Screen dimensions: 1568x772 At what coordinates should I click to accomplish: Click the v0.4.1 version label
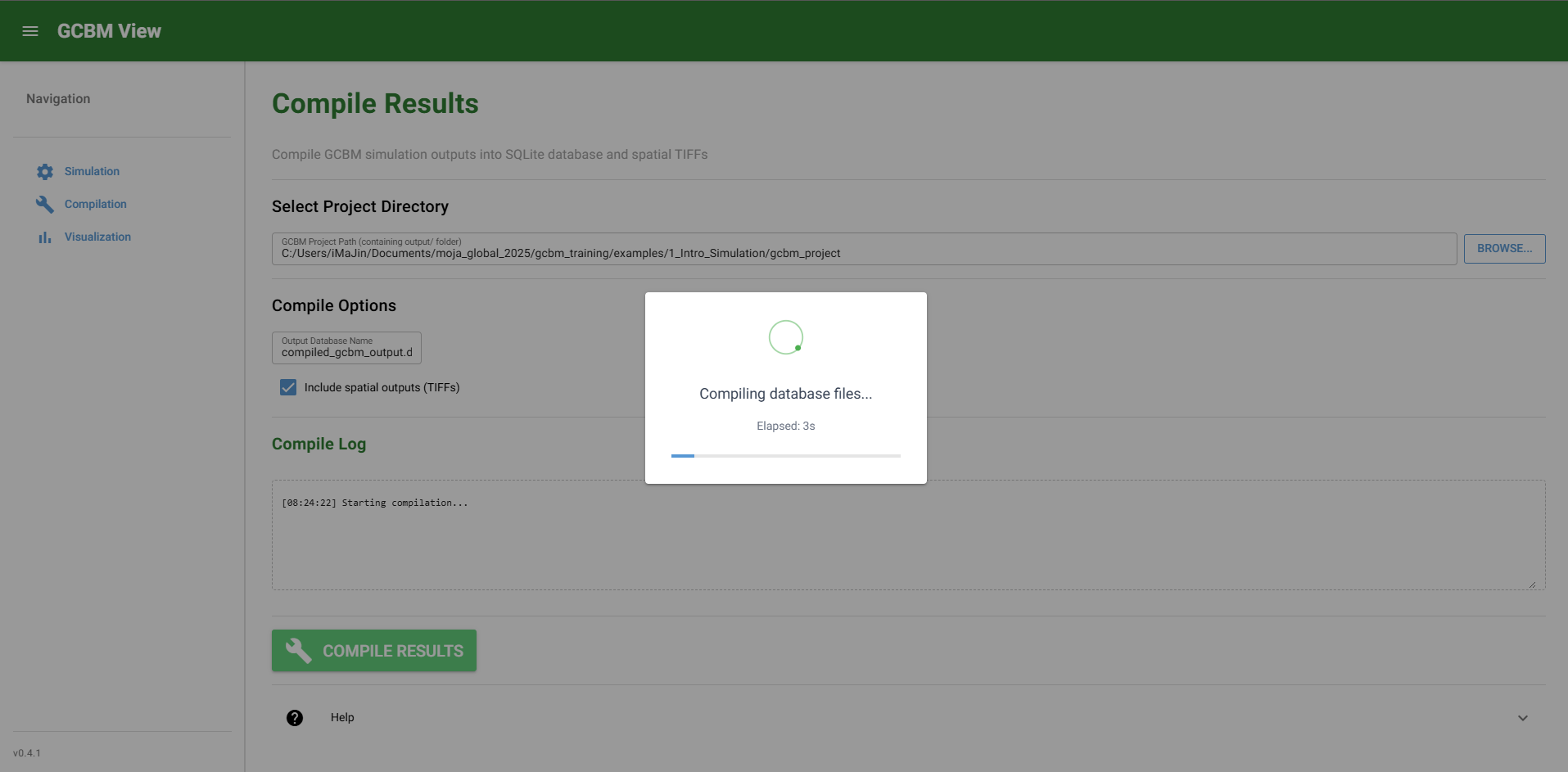[x=27, y=753]
